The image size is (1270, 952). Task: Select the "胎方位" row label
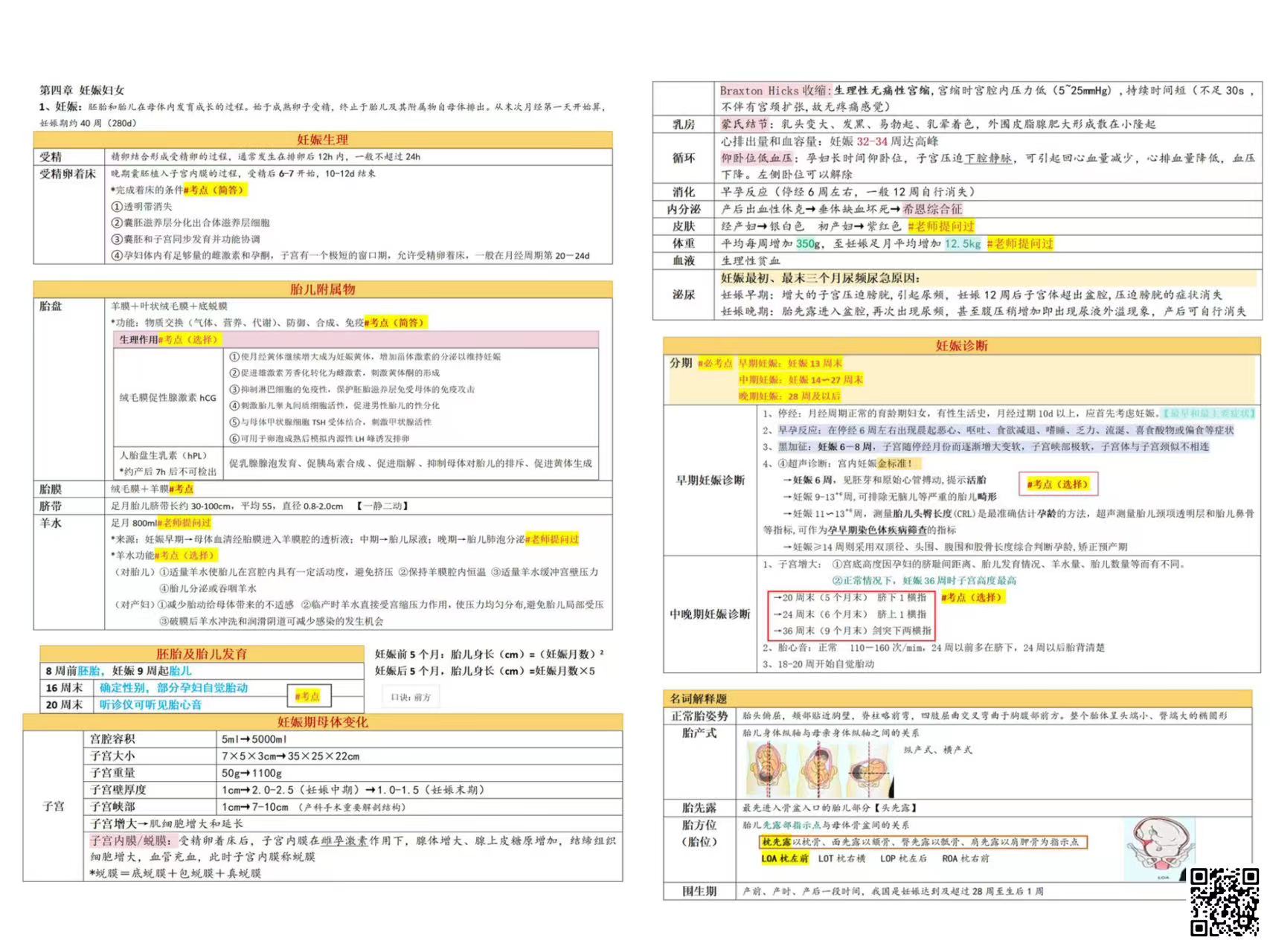tap(699, 825)
